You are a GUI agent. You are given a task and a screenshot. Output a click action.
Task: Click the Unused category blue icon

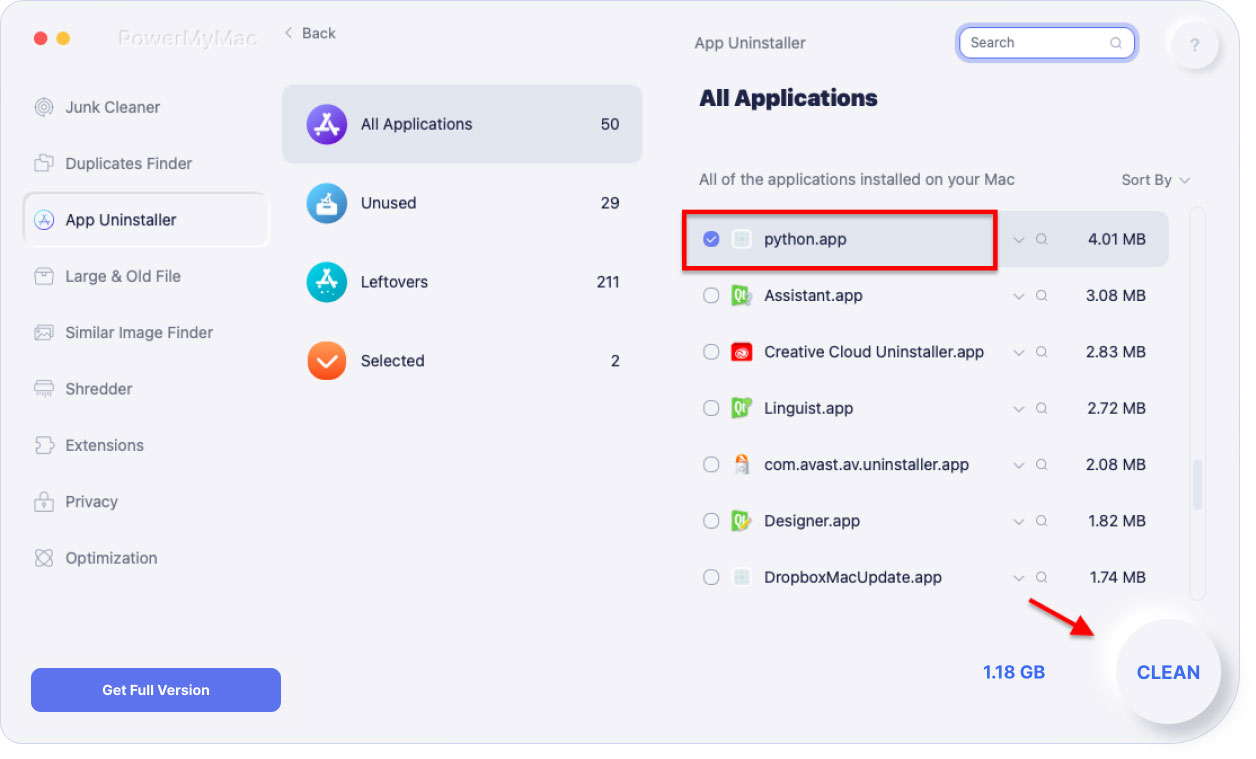tap(327, 203)
